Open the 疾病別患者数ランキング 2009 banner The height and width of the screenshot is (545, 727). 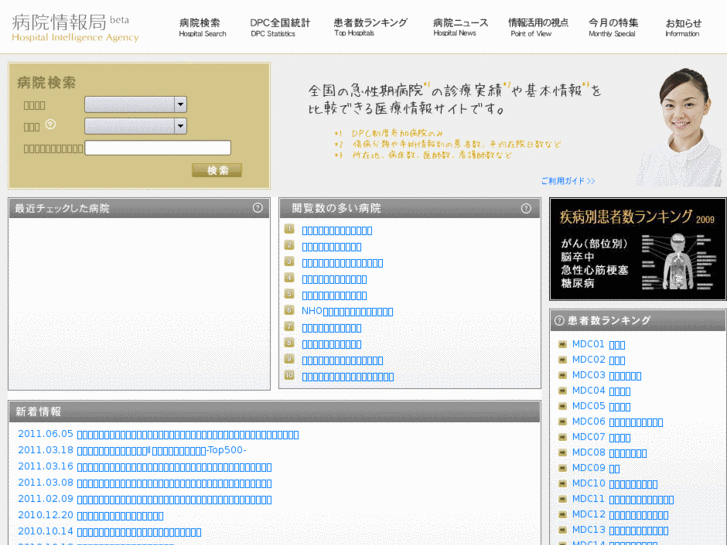click(638, 249)
